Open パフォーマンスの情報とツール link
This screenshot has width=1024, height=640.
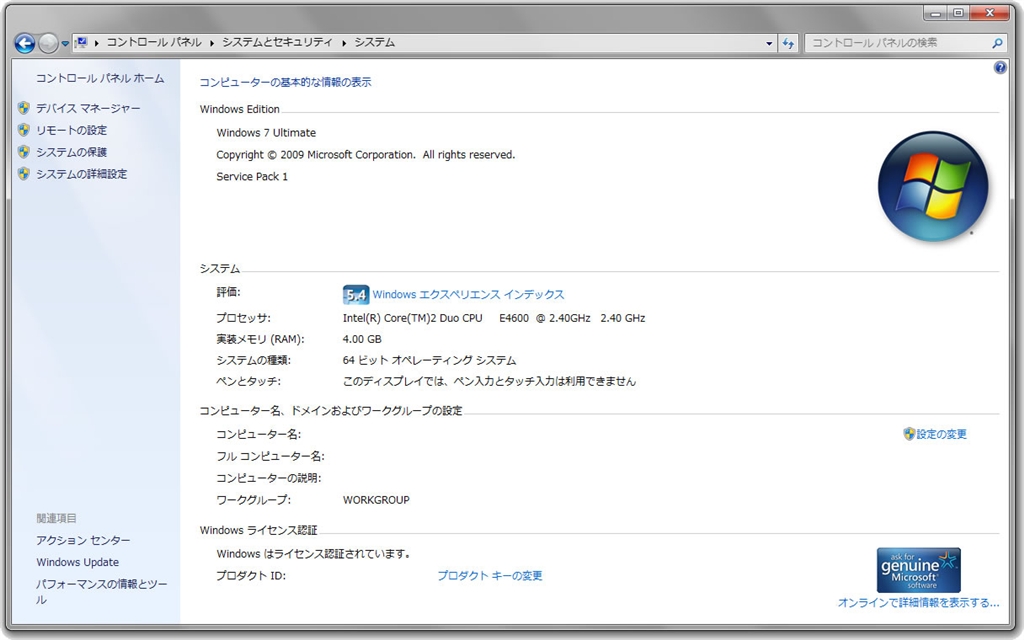click(102, 592)
